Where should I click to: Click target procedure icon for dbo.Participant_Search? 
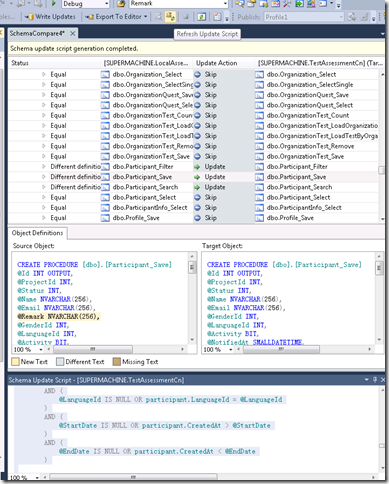pos(259,187)
